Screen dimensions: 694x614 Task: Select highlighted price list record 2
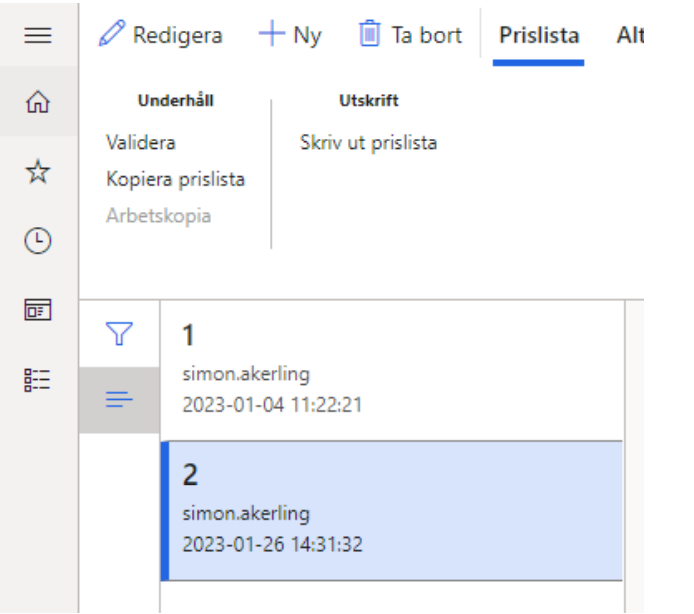click(x=390, y=510)
